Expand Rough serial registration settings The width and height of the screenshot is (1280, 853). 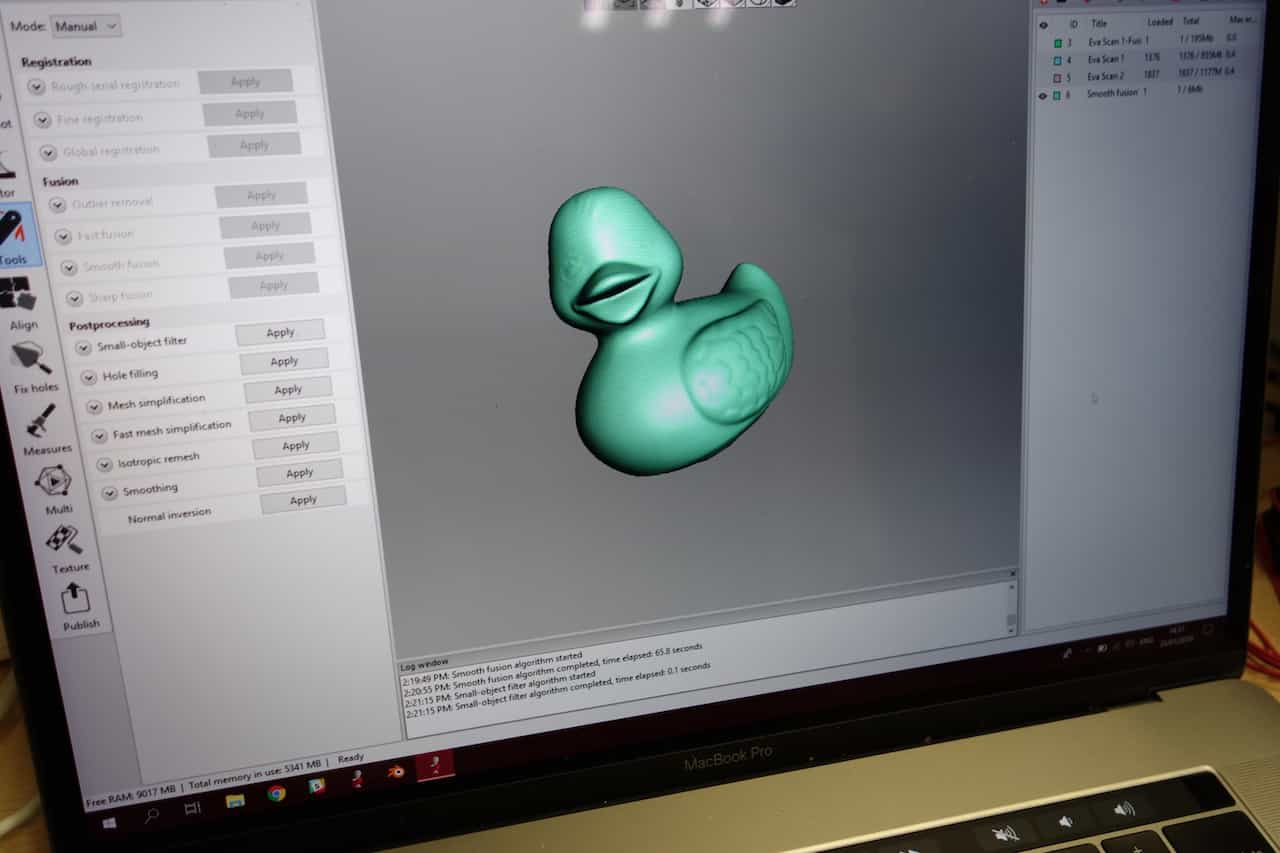pyautogui.click(x=36, y=87)
